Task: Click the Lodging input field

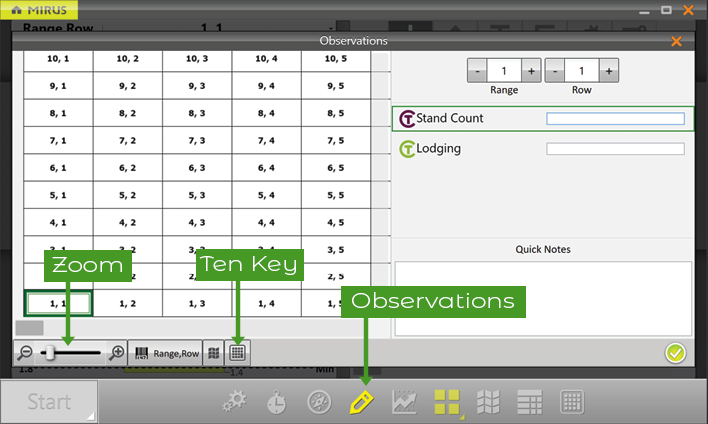Action: pos(615,149)
